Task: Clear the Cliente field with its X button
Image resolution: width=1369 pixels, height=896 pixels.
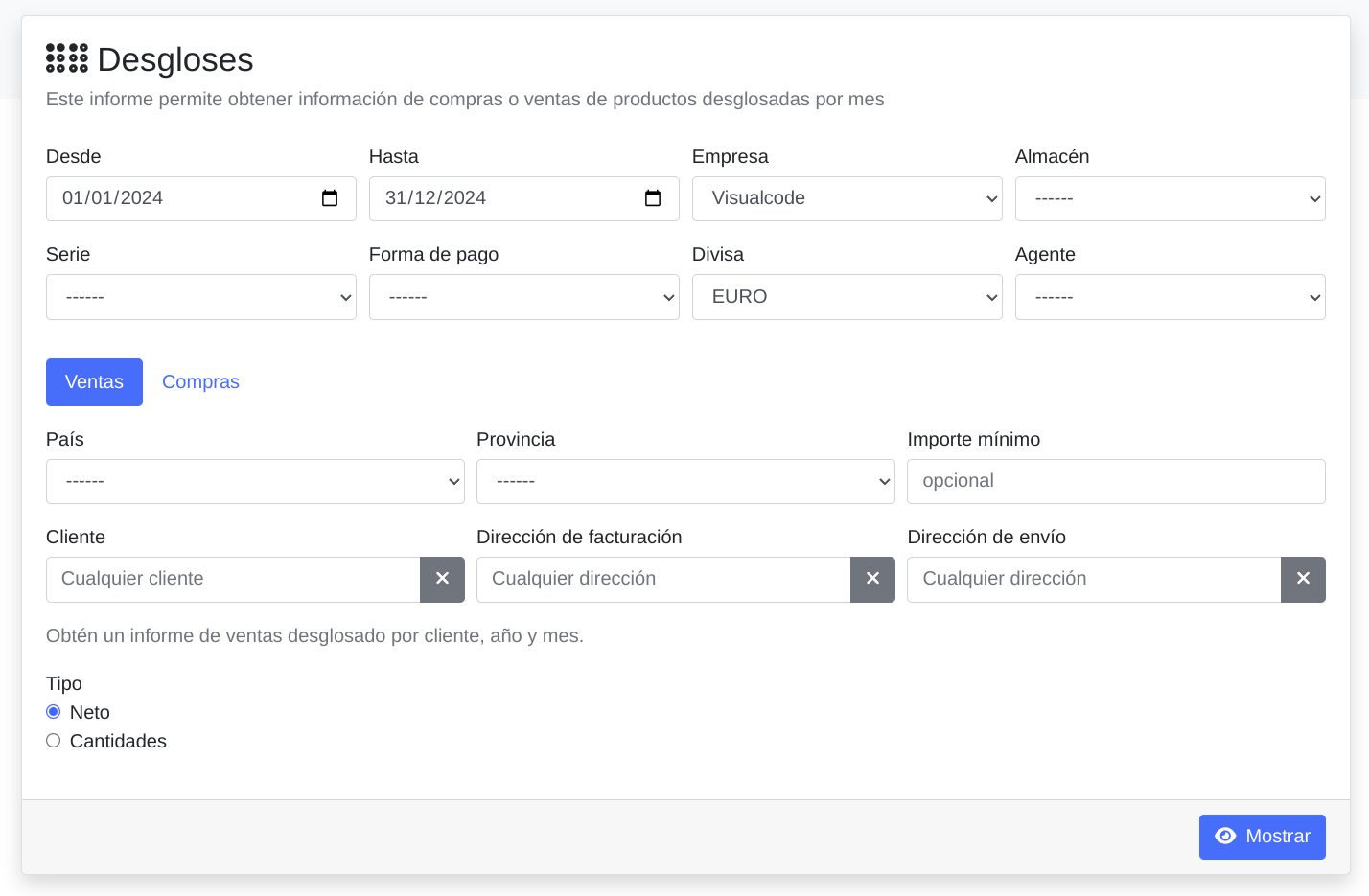Action: [x=442, y=580]
